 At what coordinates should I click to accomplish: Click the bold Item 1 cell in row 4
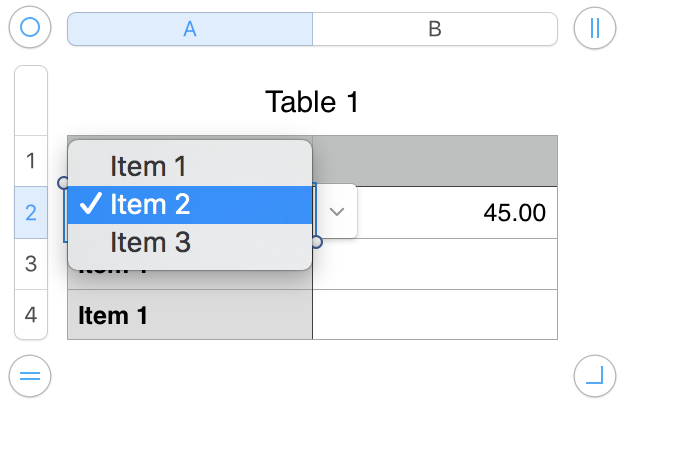(189, 315)
